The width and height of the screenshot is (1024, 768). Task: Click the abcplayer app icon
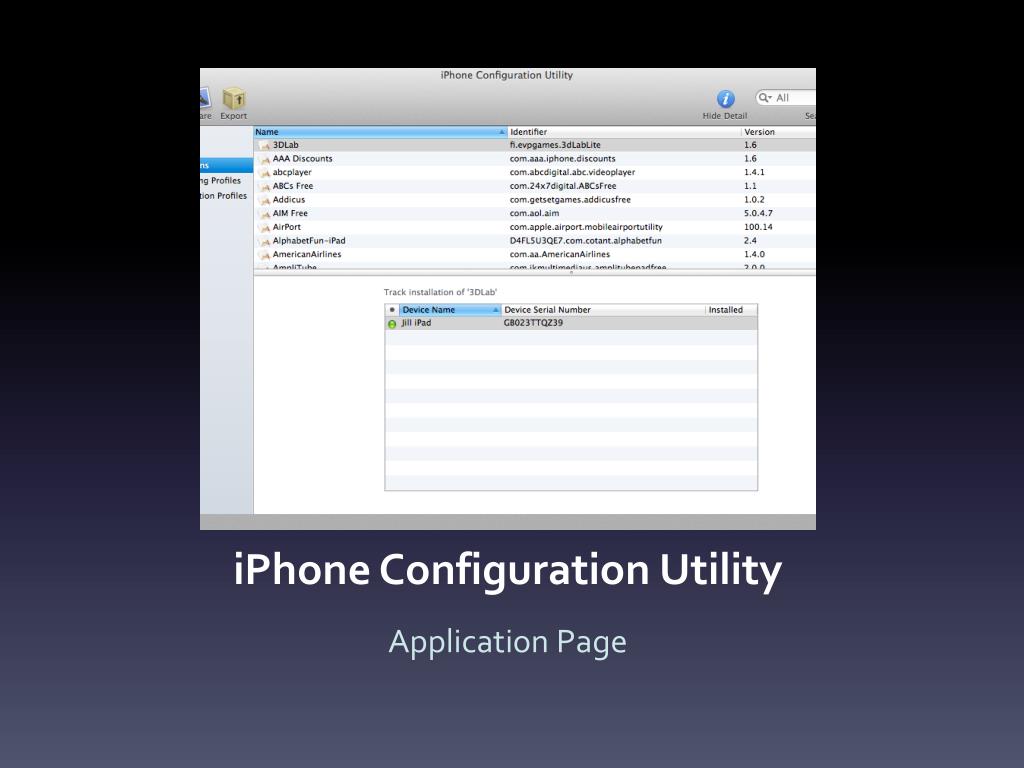264,173
